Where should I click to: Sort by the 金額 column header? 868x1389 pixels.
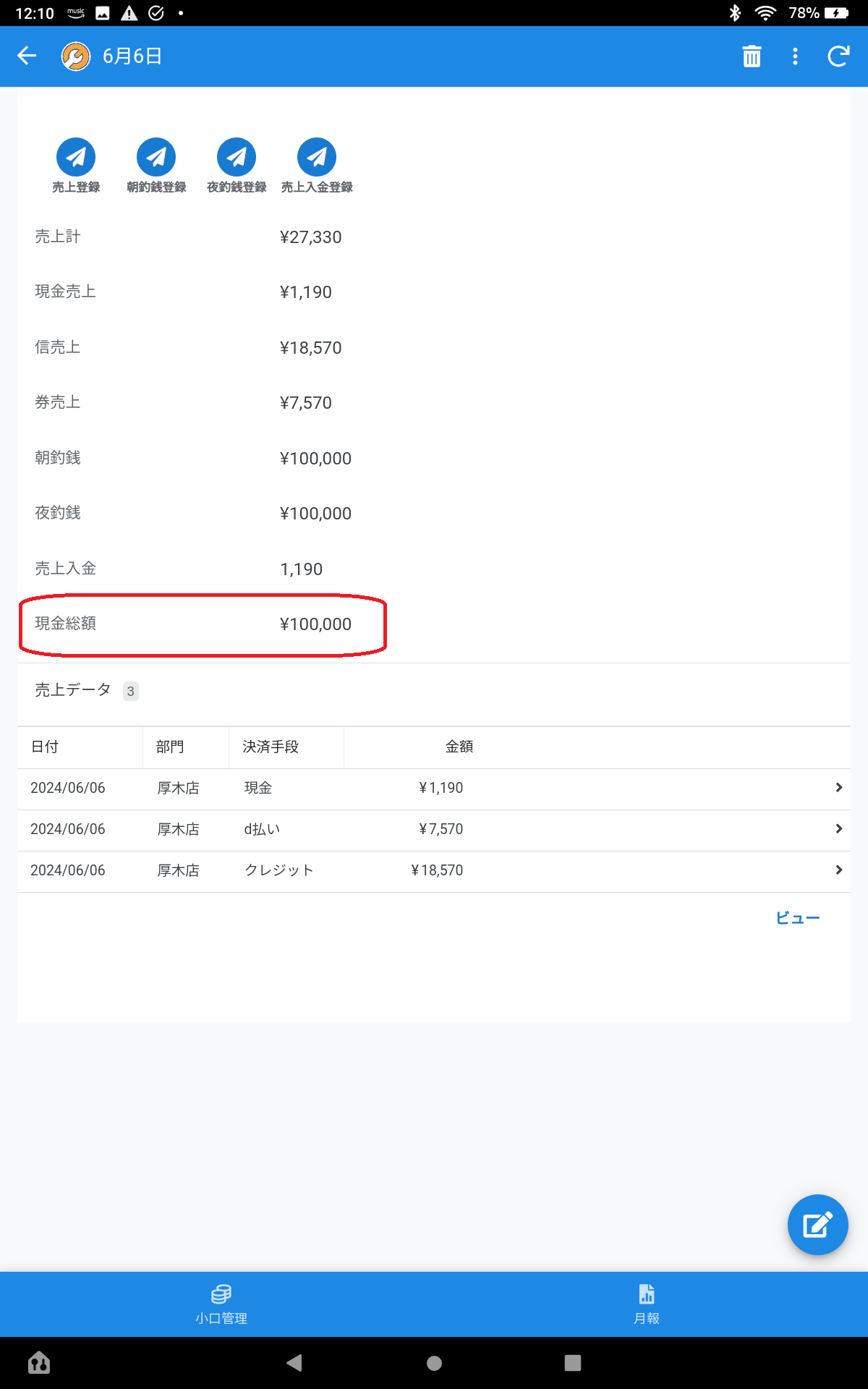click(x=459, y=747)
